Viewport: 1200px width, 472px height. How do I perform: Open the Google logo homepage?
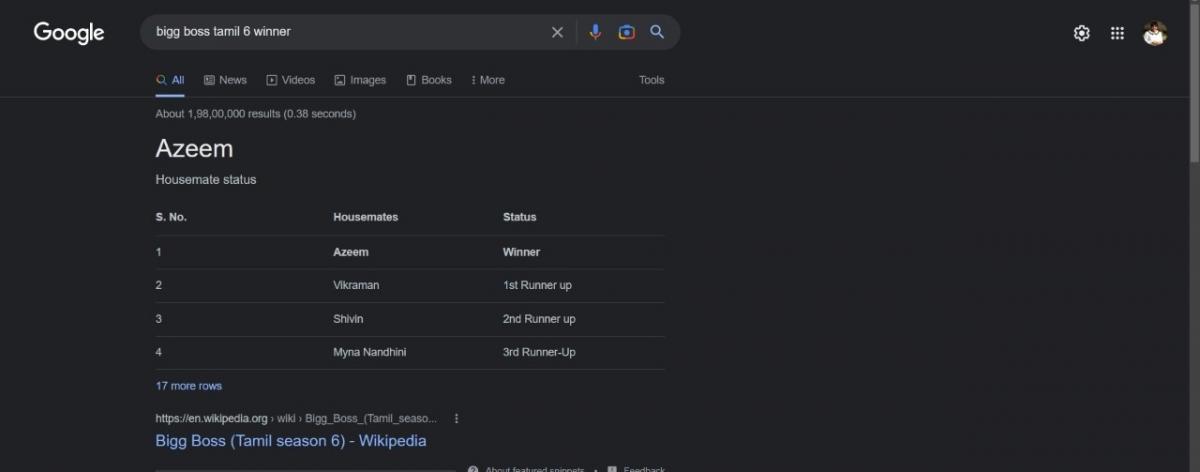tap(69, 32)
